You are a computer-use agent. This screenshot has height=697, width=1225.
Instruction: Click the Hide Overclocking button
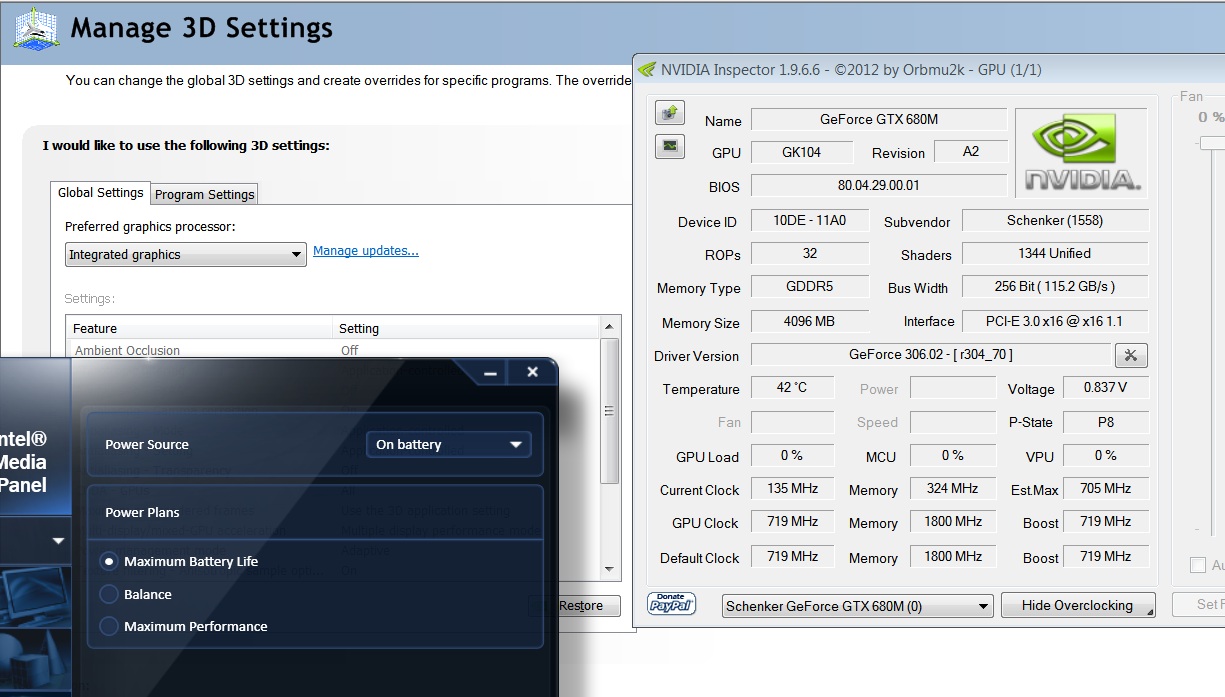point(1077,606)
